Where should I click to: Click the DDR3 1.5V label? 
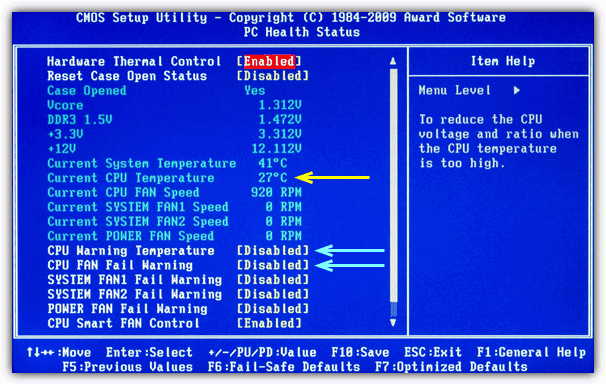pos(80,119)
